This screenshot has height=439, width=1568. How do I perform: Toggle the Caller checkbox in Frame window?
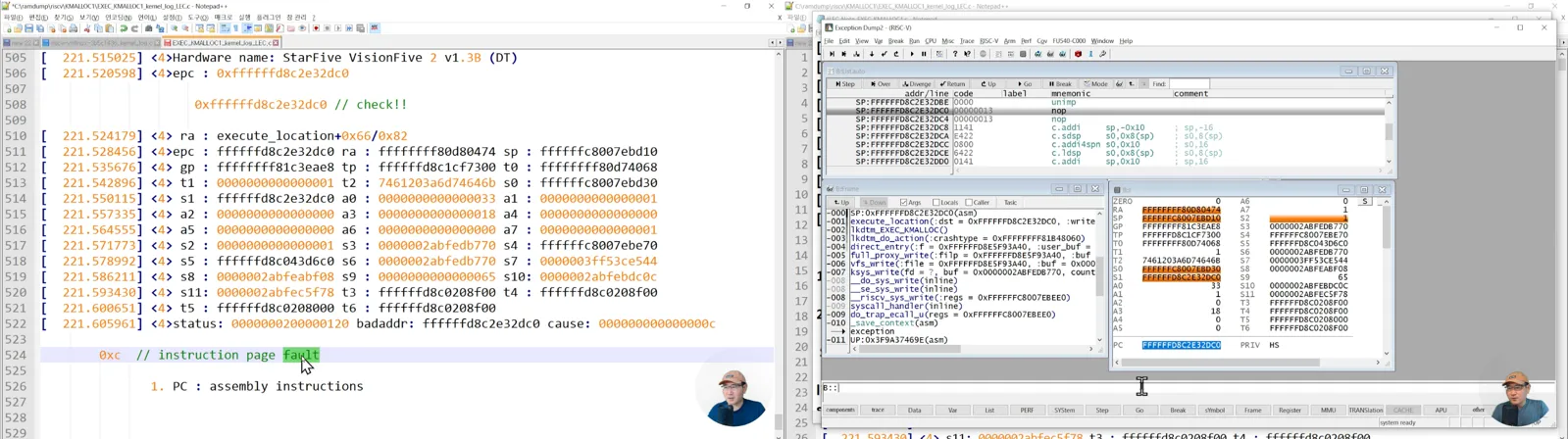(x=969, y=203)
